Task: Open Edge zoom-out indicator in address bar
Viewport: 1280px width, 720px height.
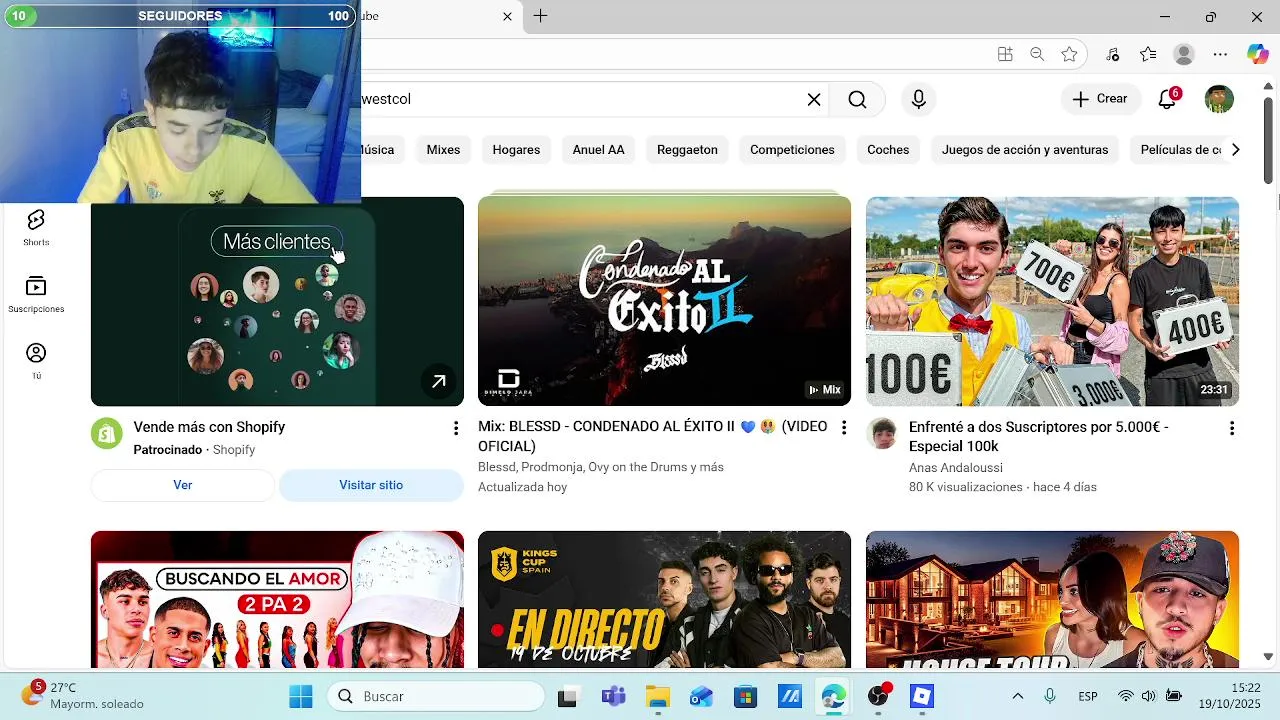Action: coord(1037,54)
